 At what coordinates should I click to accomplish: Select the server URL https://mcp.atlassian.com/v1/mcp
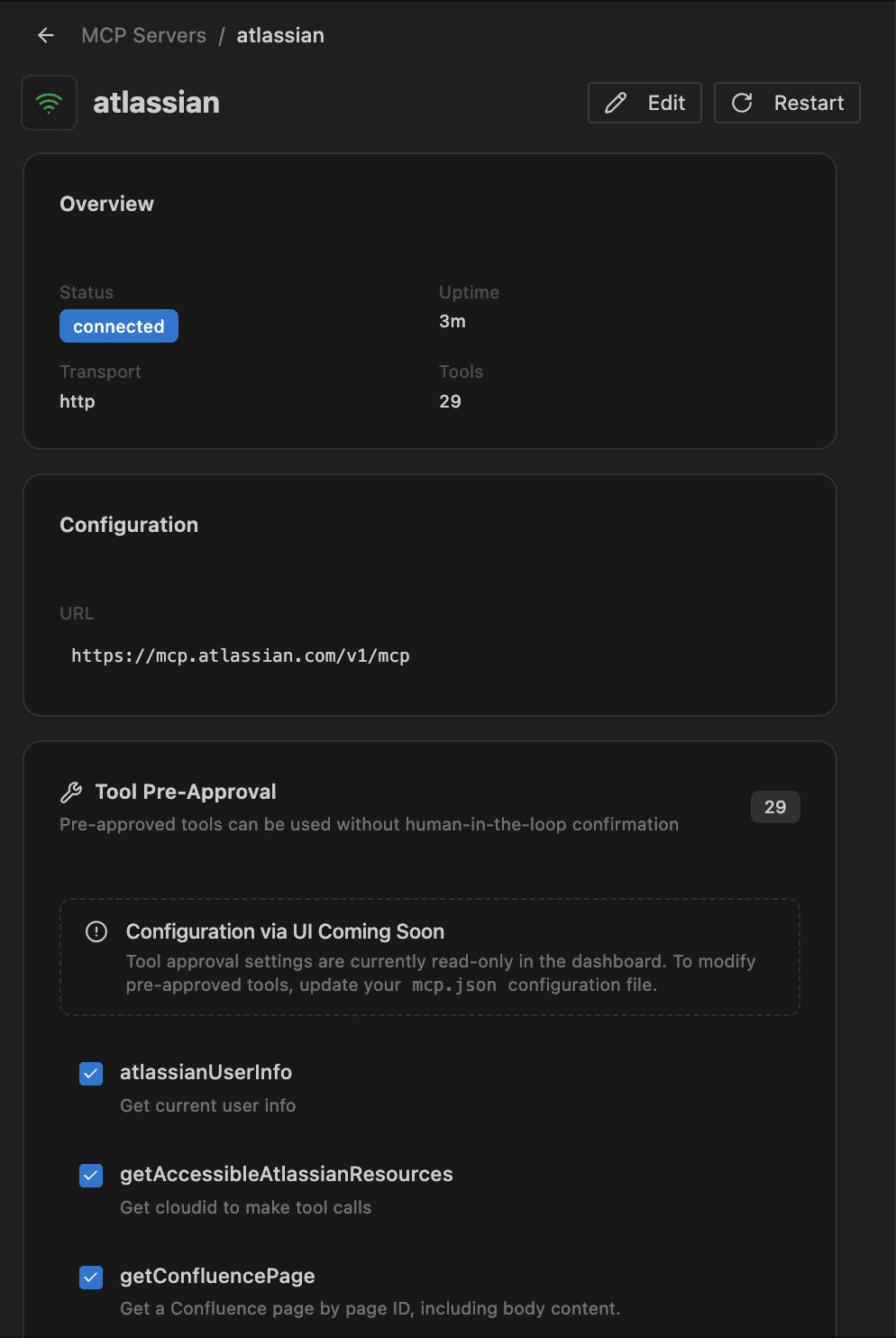point(240,655)
